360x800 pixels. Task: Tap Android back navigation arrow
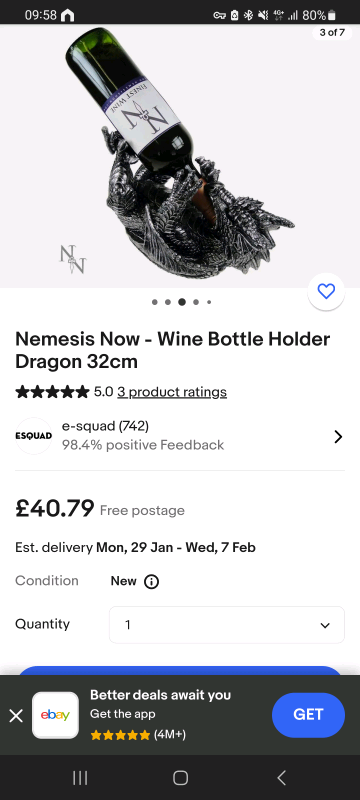point(281,778)
